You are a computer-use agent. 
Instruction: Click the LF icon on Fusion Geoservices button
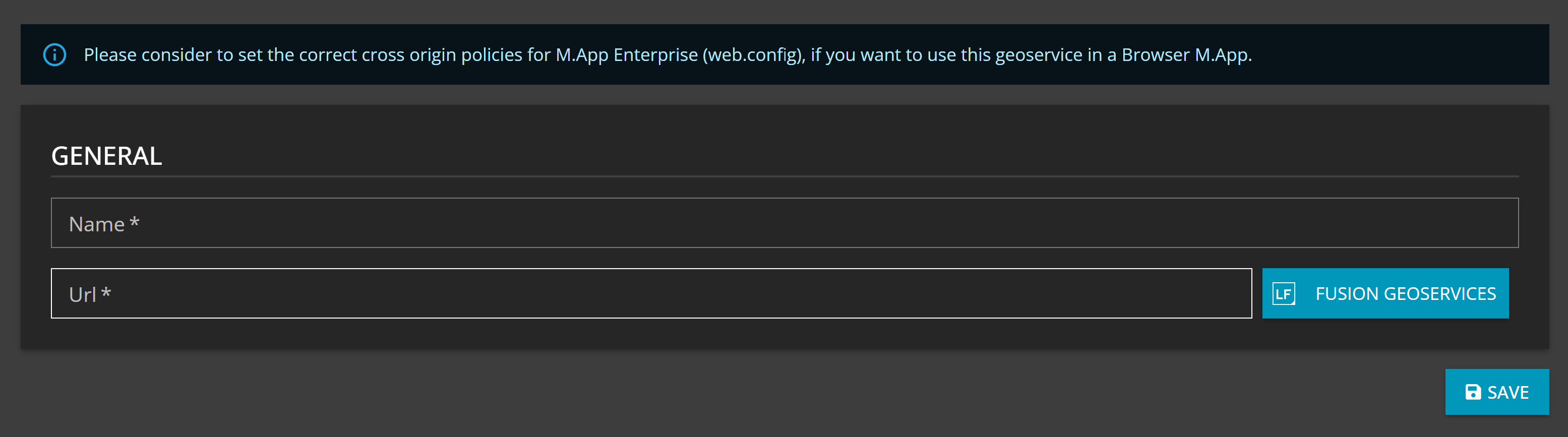click(x=1284, y=294)
